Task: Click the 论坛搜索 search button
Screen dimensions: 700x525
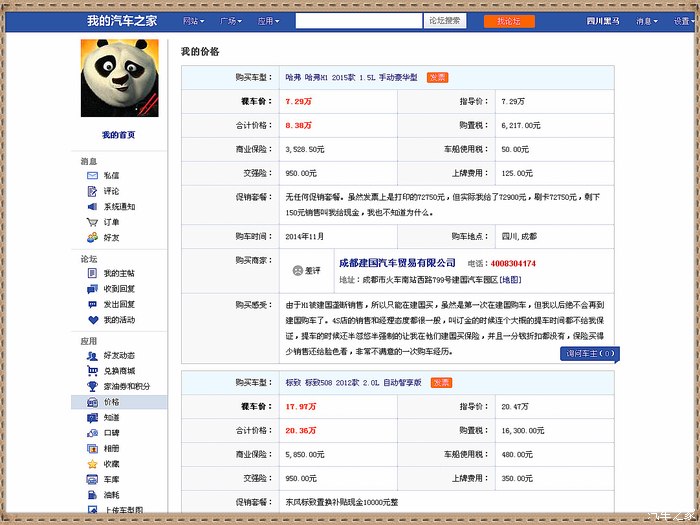Action: pyautogui.click(x=445, y=21)
